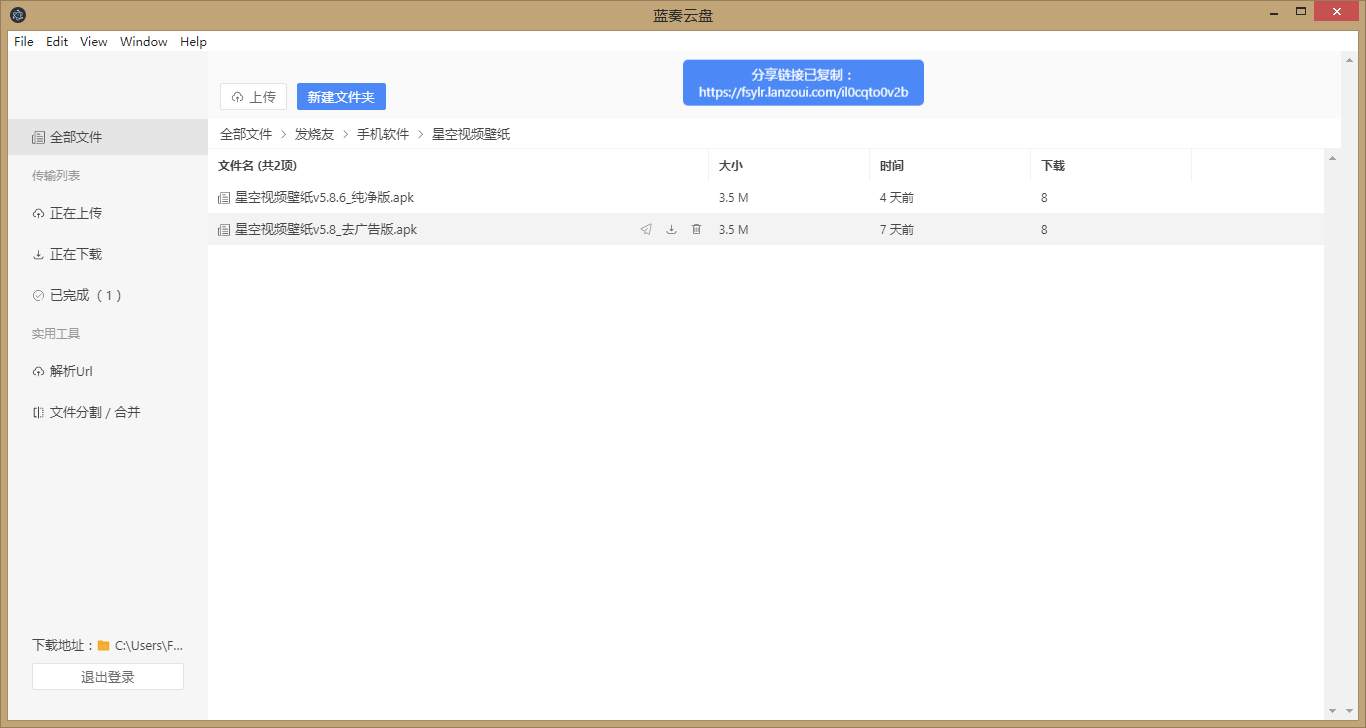Click file icon beside 星空视频壁纸v5.8_去广告版.apk
The image size is (1366, 728).
(224, 230)
